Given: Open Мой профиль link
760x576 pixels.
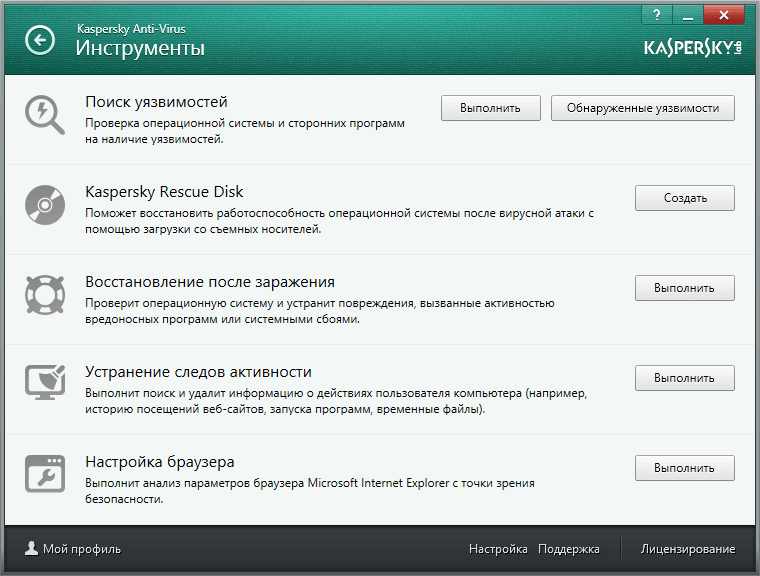Looking at the screenshot, I should tap(82, 549).
